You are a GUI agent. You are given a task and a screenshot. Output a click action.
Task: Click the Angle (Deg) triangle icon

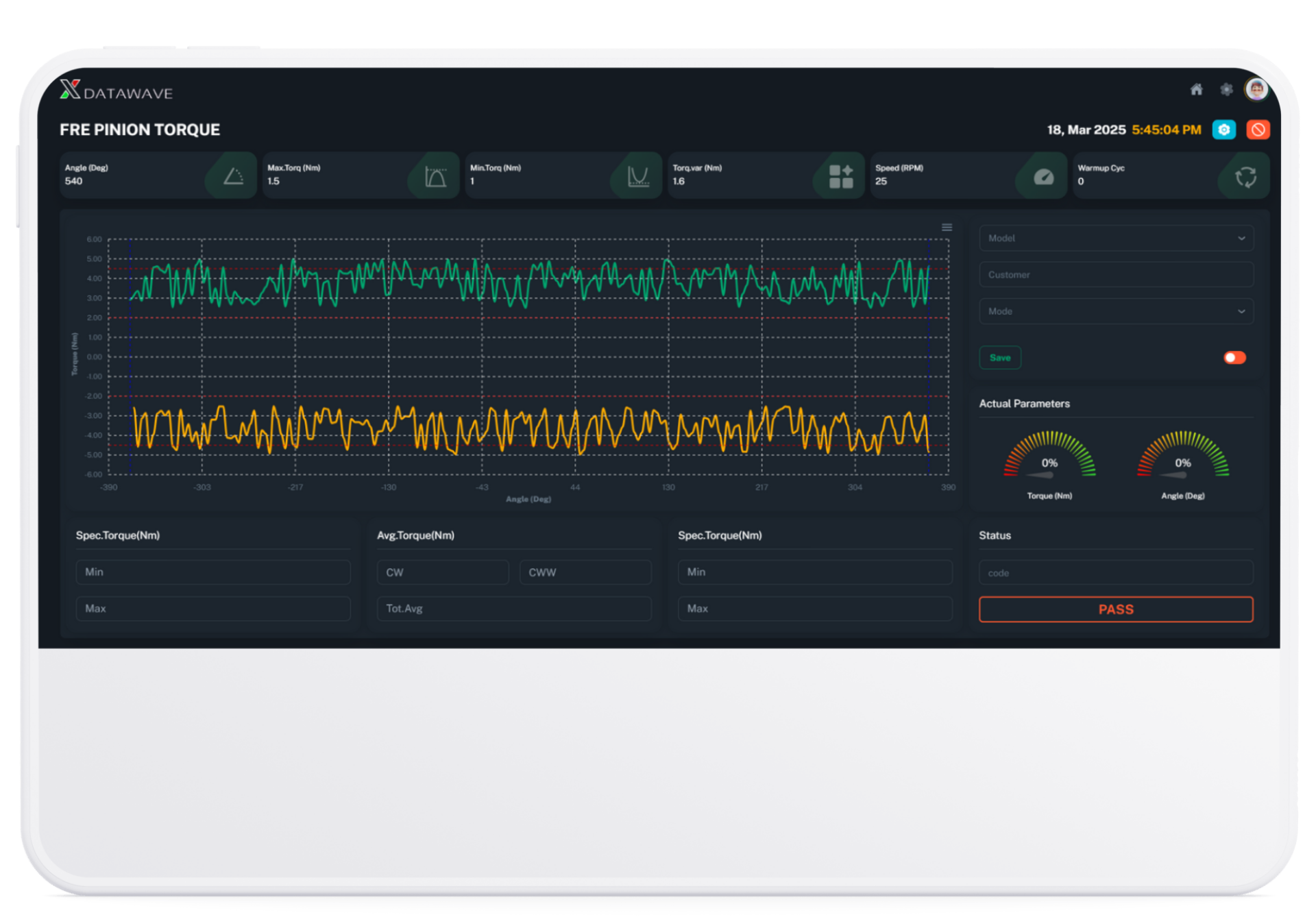point(233,177)
